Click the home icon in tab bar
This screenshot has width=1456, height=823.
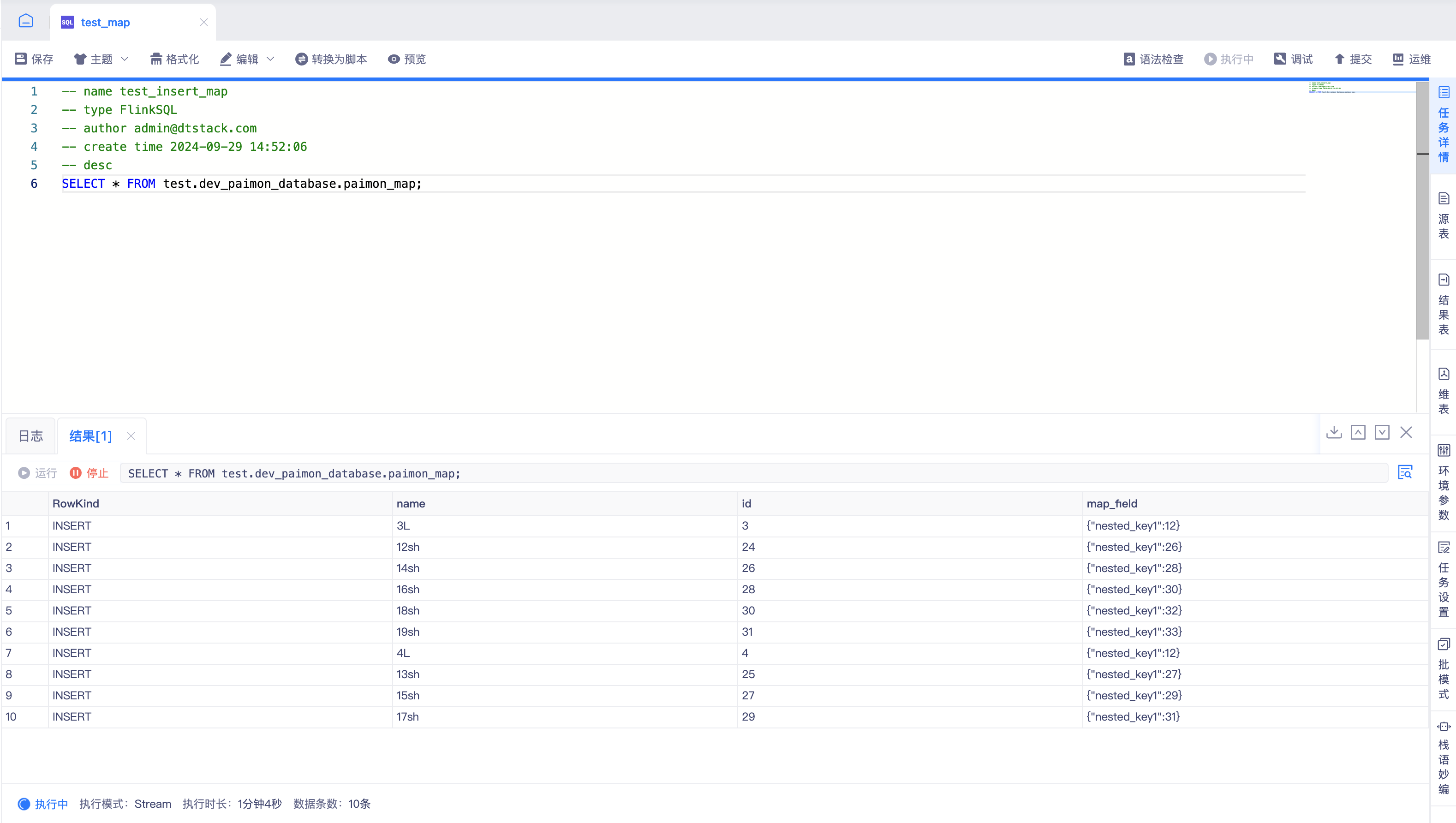point(26,22)
